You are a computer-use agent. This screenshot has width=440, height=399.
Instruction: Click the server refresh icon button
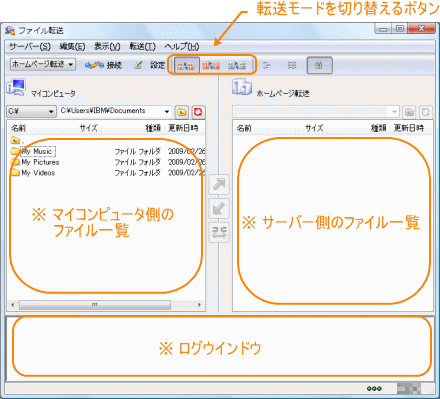click(x=426, y=112)
